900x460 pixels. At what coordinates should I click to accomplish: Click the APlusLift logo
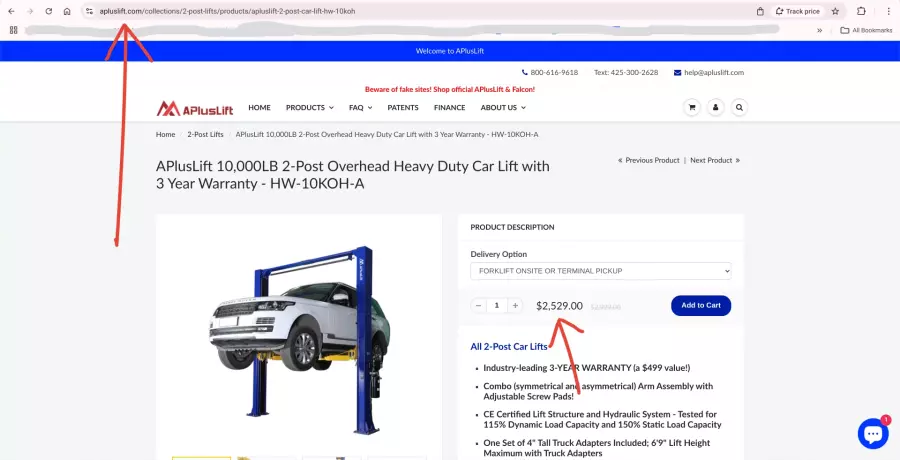coord(195,108)
